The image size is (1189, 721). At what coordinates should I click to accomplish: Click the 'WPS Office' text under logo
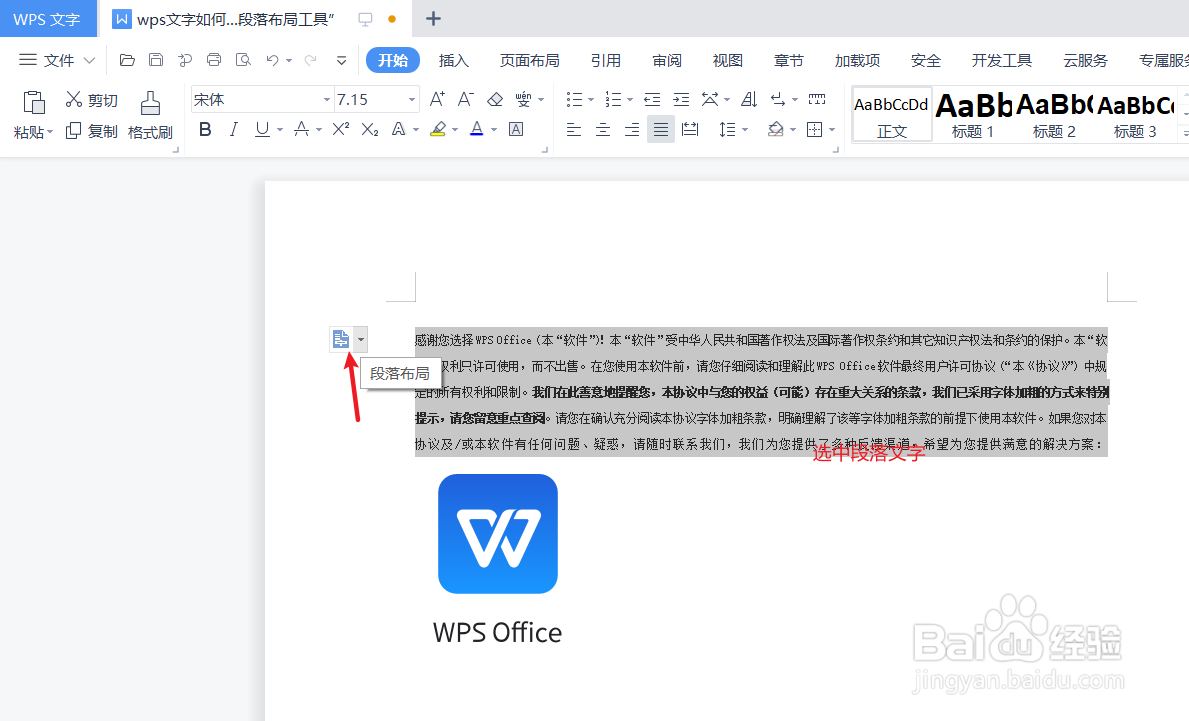coord(497,632)
